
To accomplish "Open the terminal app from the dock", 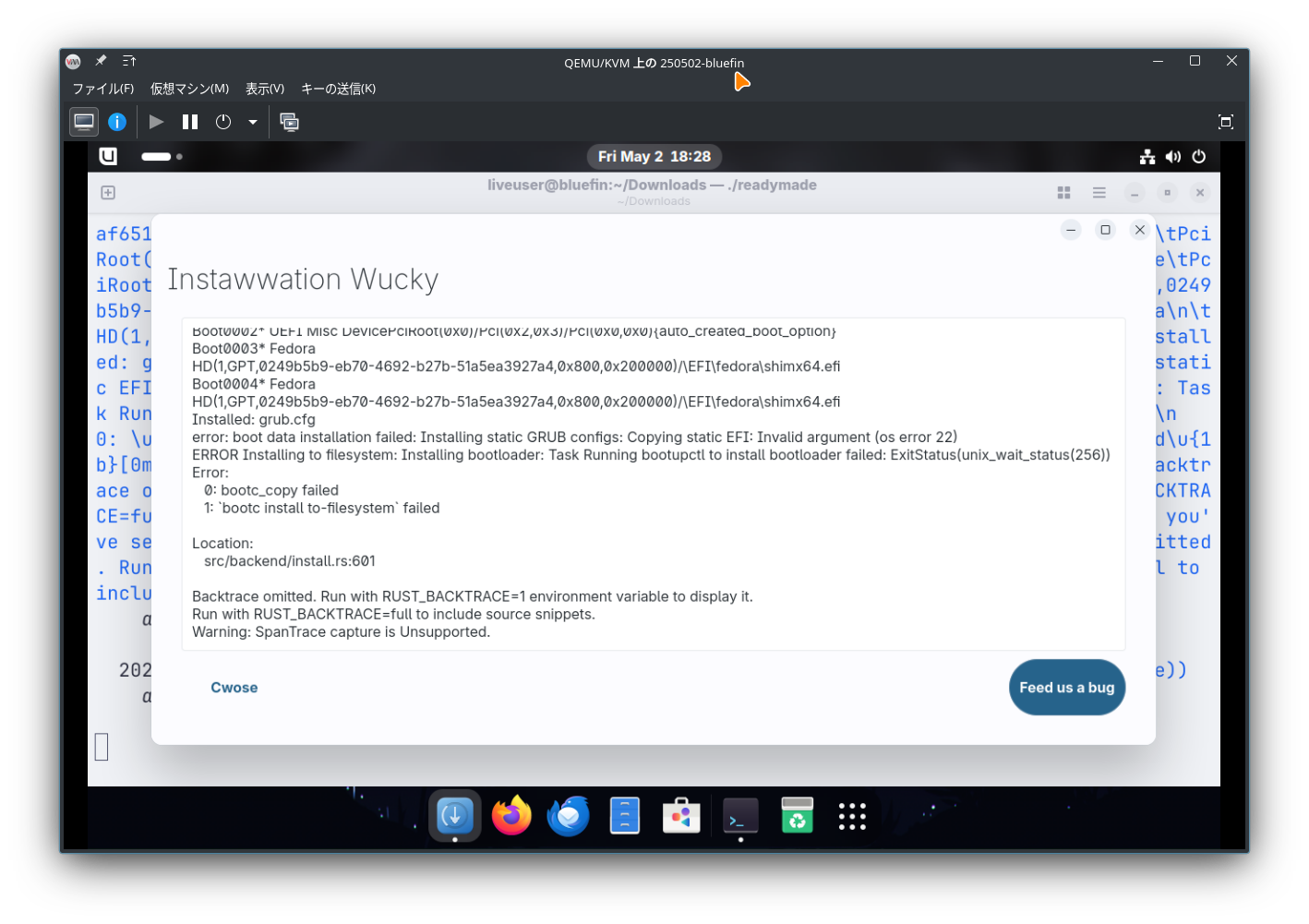I will click(740, 816).
